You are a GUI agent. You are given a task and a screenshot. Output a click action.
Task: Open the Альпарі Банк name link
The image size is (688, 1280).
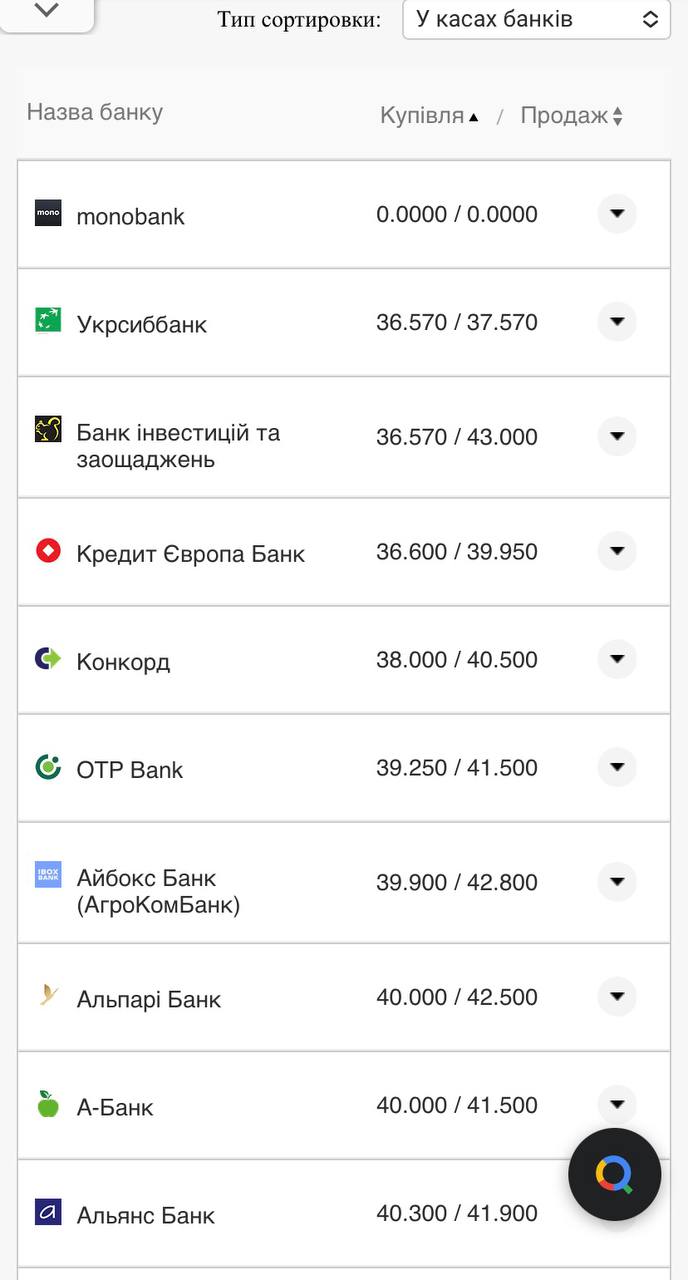(x=149, y=999)
